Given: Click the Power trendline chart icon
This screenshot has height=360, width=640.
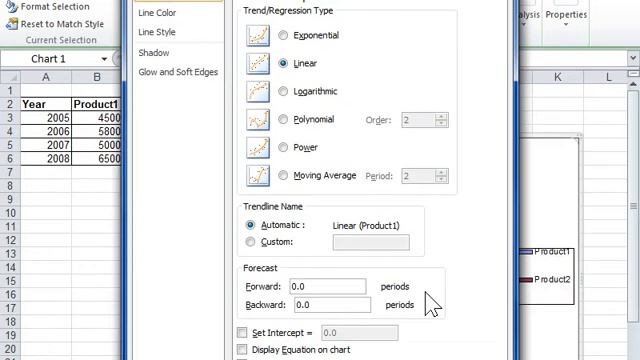Looking at the screenshot, I should 258,147.
